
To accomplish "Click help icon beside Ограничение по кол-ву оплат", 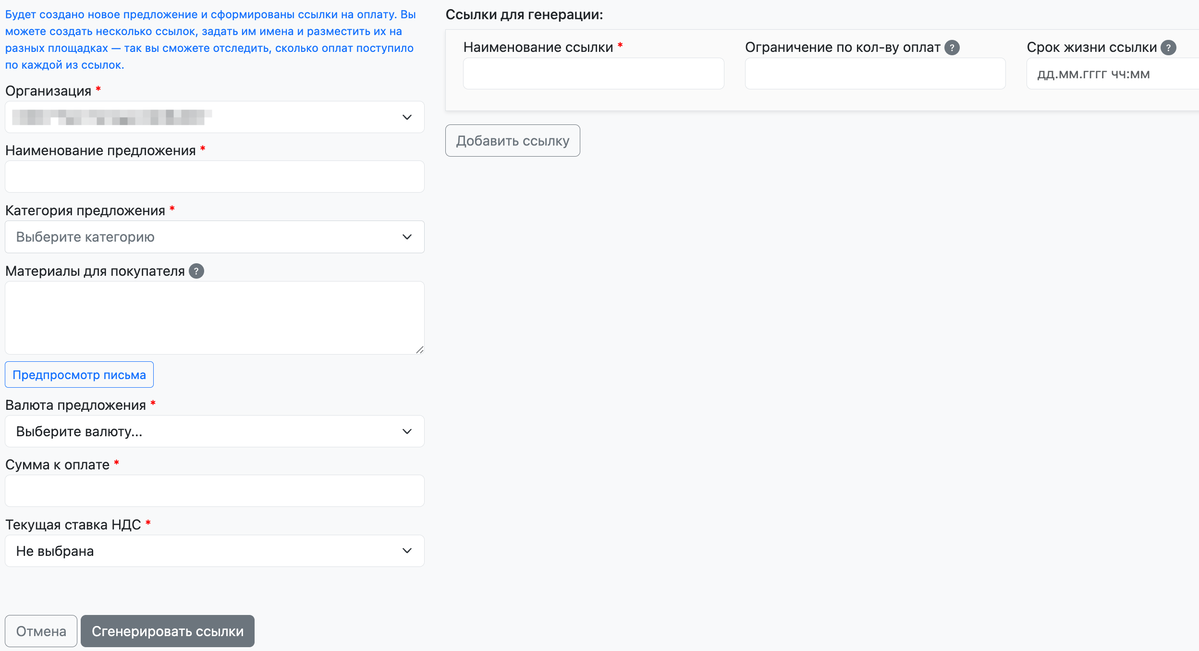I will coord(952,47).
